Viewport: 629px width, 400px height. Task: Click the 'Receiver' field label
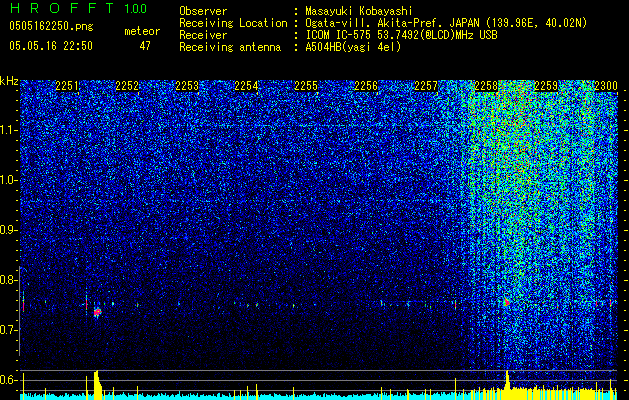tap(203, 35)
